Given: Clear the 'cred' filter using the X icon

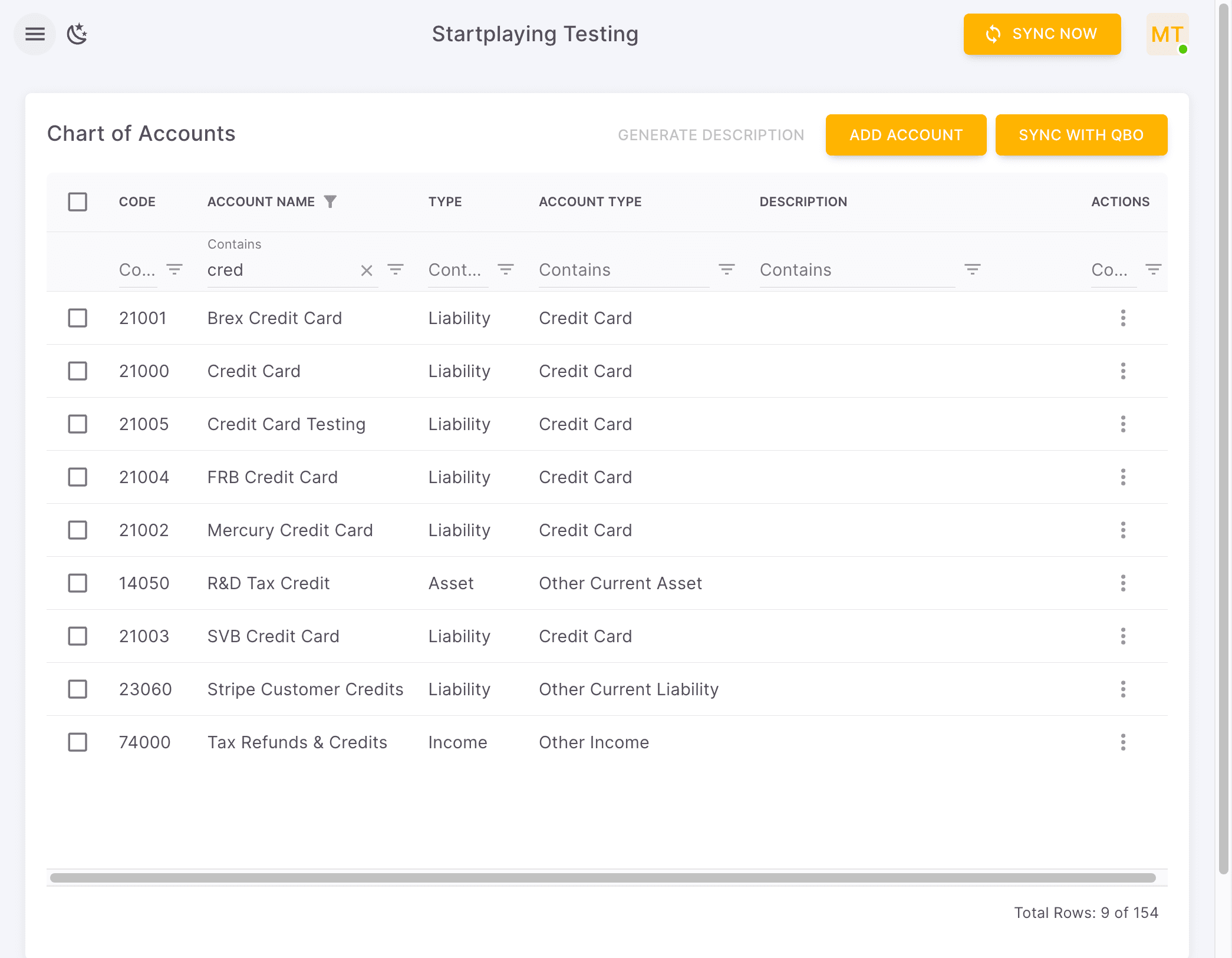Looking at the screenshot, I should click(367, 270).
